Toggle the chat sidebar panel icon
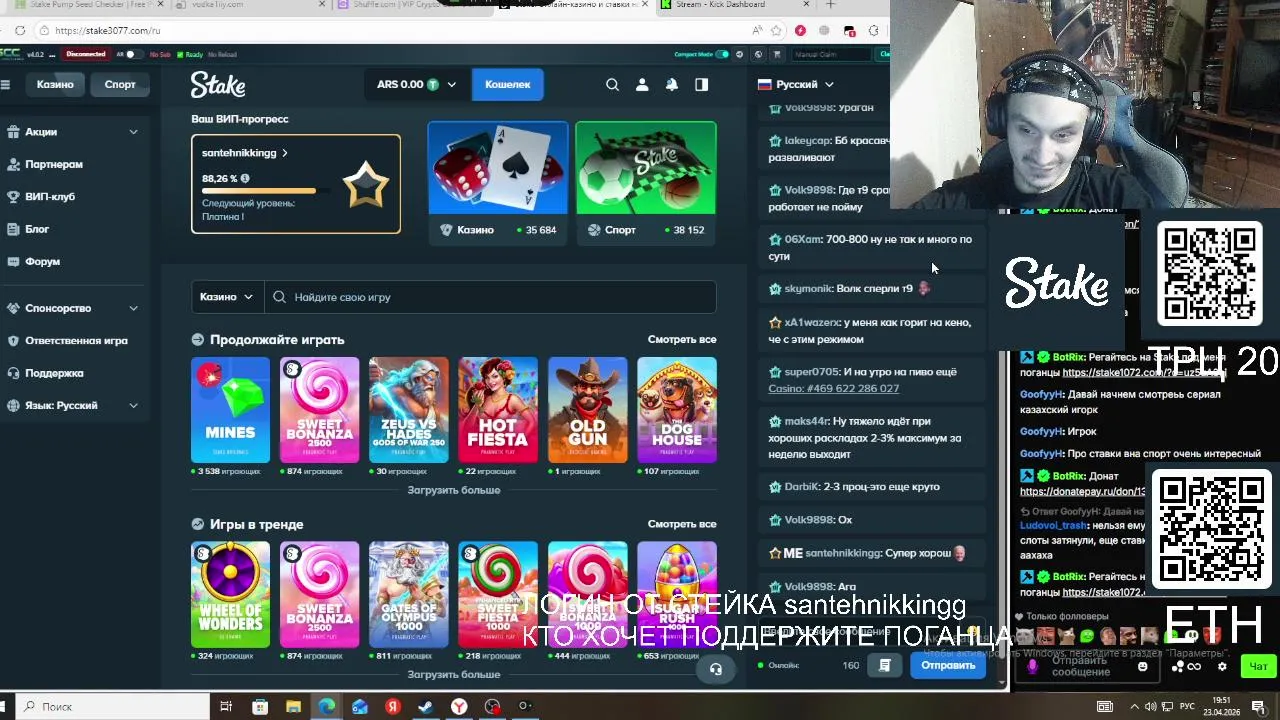The image size is (1280, 720). 701,85
